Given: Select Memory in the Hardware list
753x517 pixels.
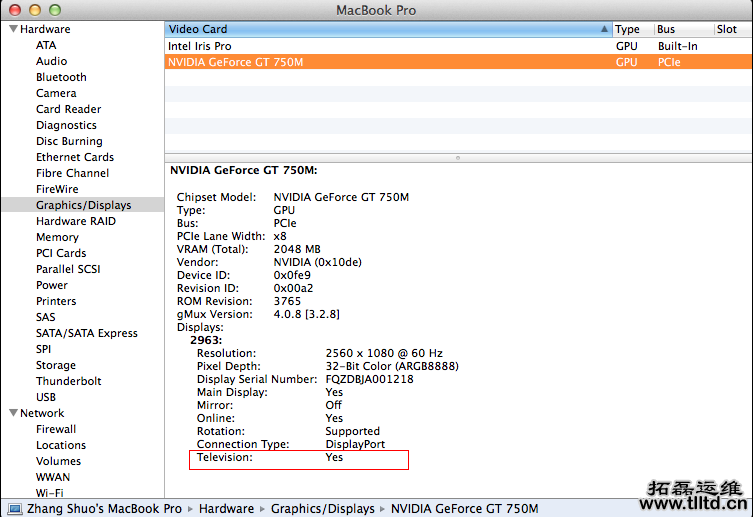Looking at the screenshot, I should (x=57, y=237).
